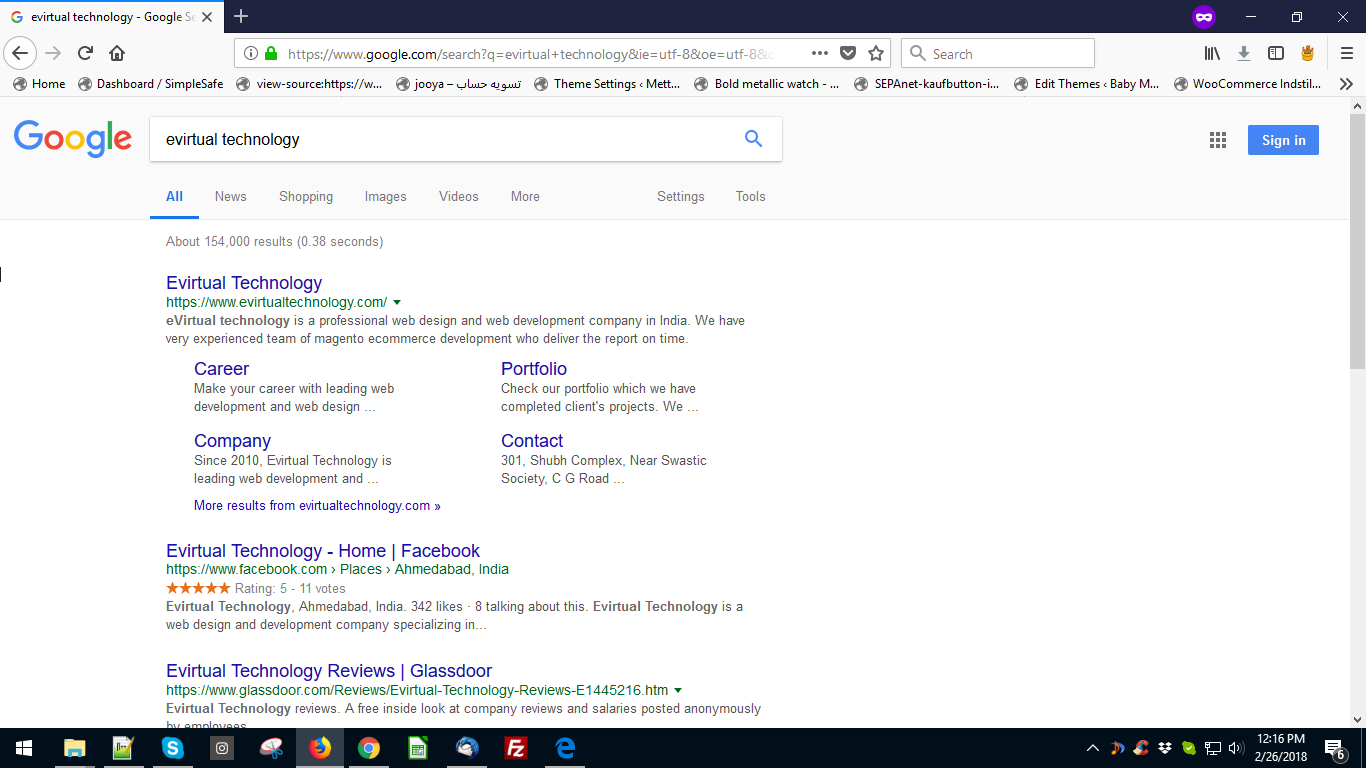Toggle the sidebars icon
This screenshot has width=1366, height=768.
click(x=1276, y=53)
